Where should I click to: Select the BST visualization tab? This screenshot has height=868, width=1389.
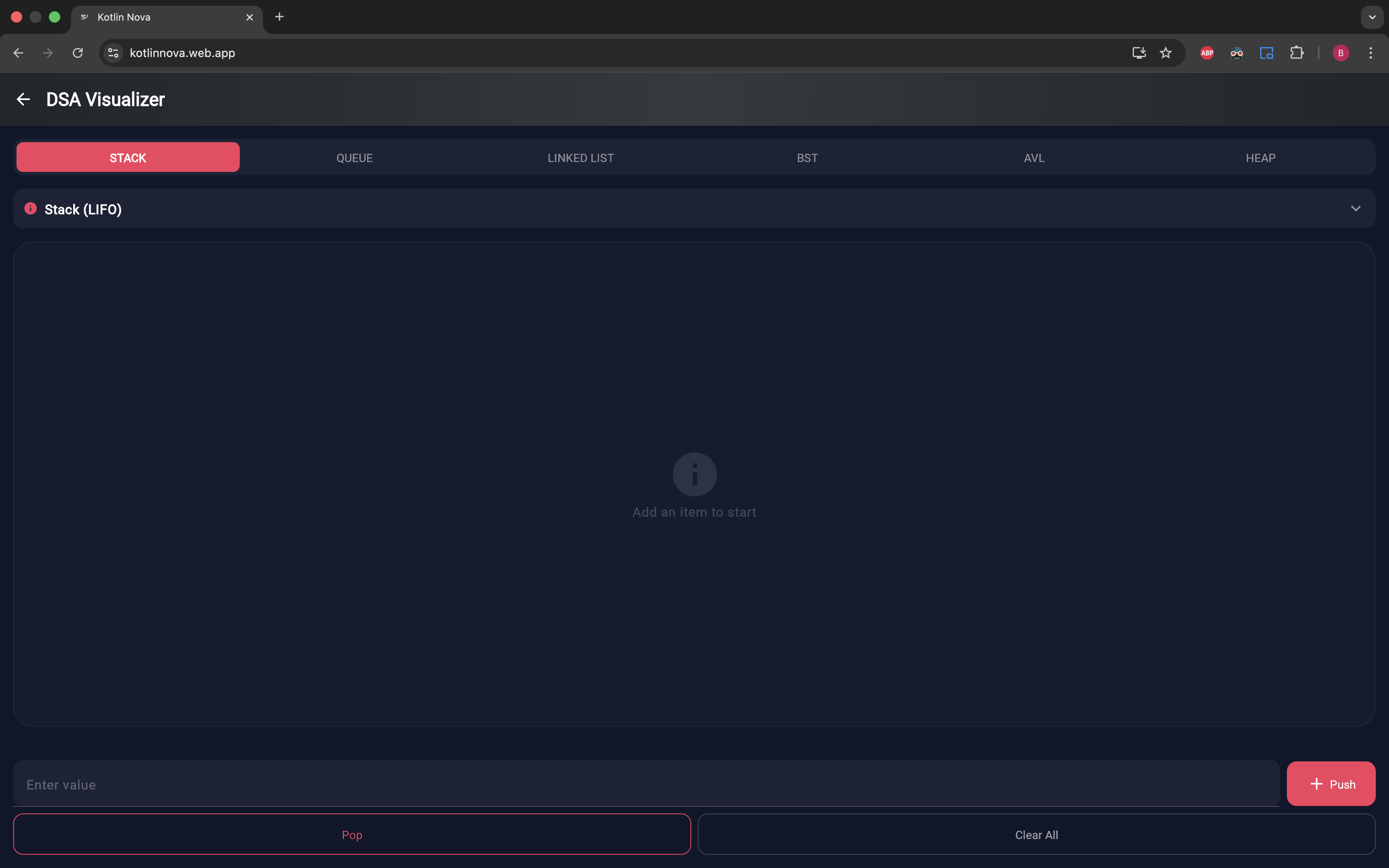807,157
